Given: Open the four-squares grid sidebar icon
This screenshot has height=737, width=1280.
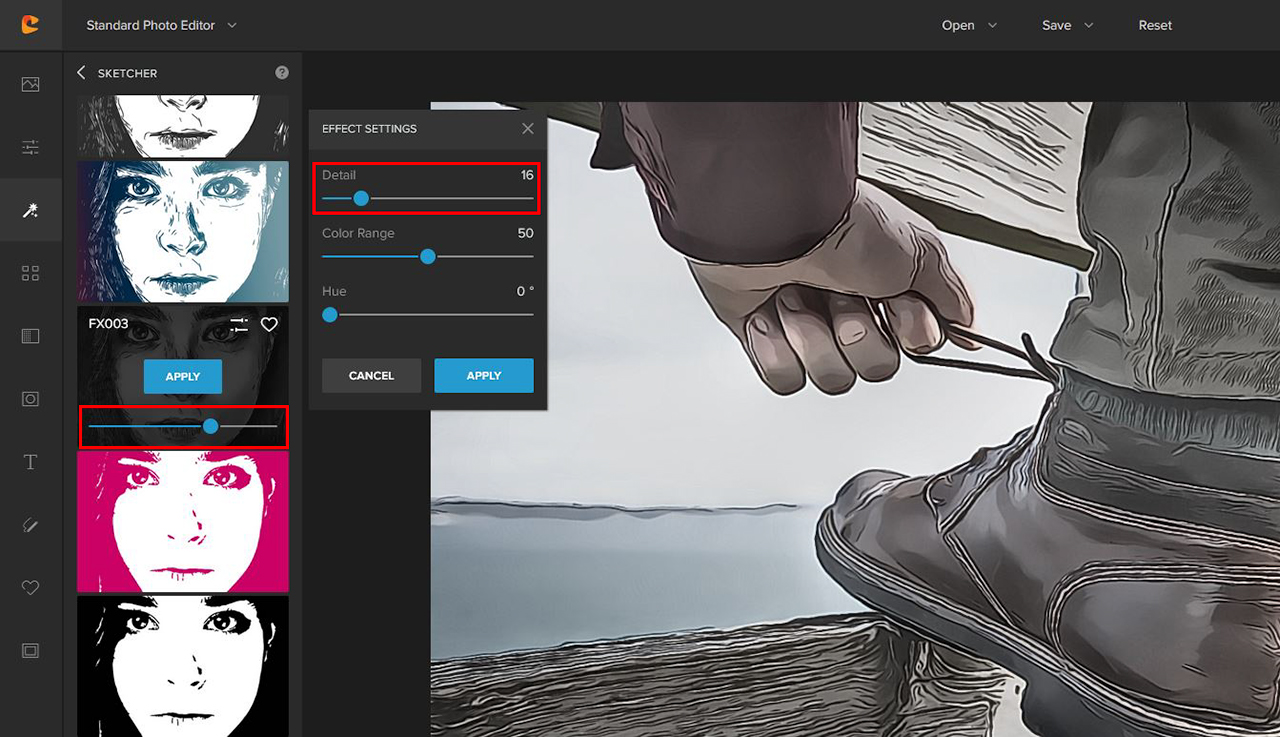Looking at the screenshot, I should click(30, 273).
